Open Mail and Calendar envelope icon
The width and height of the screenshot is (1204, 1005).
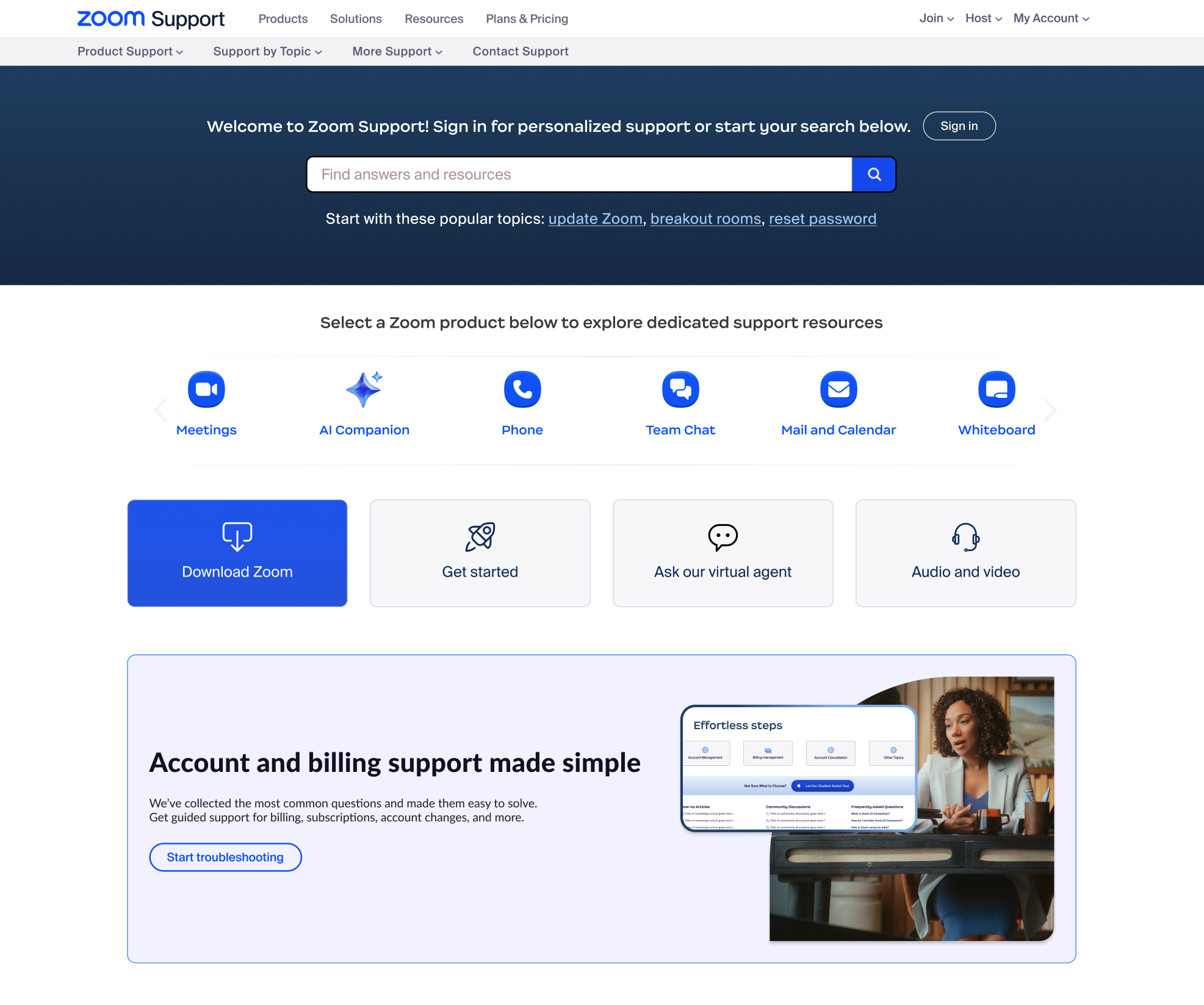pyautogui.click(x=838, y=389)
